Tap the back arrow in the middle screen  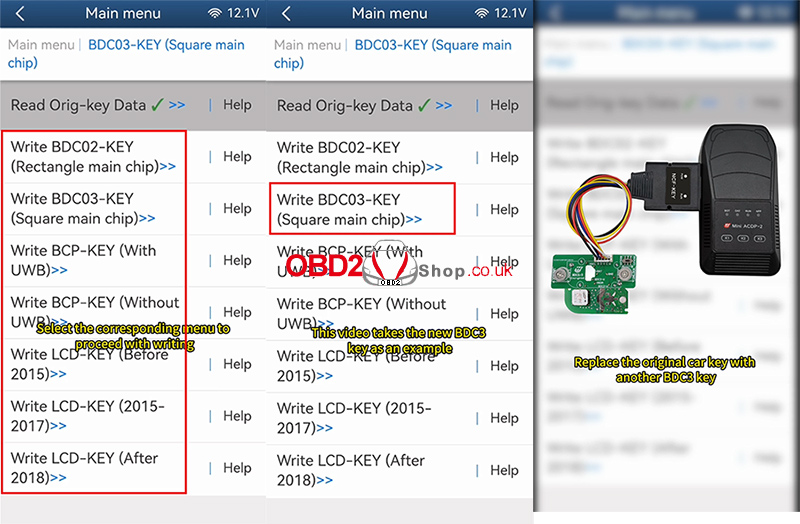pyautogui.click(x=287, y=14)
